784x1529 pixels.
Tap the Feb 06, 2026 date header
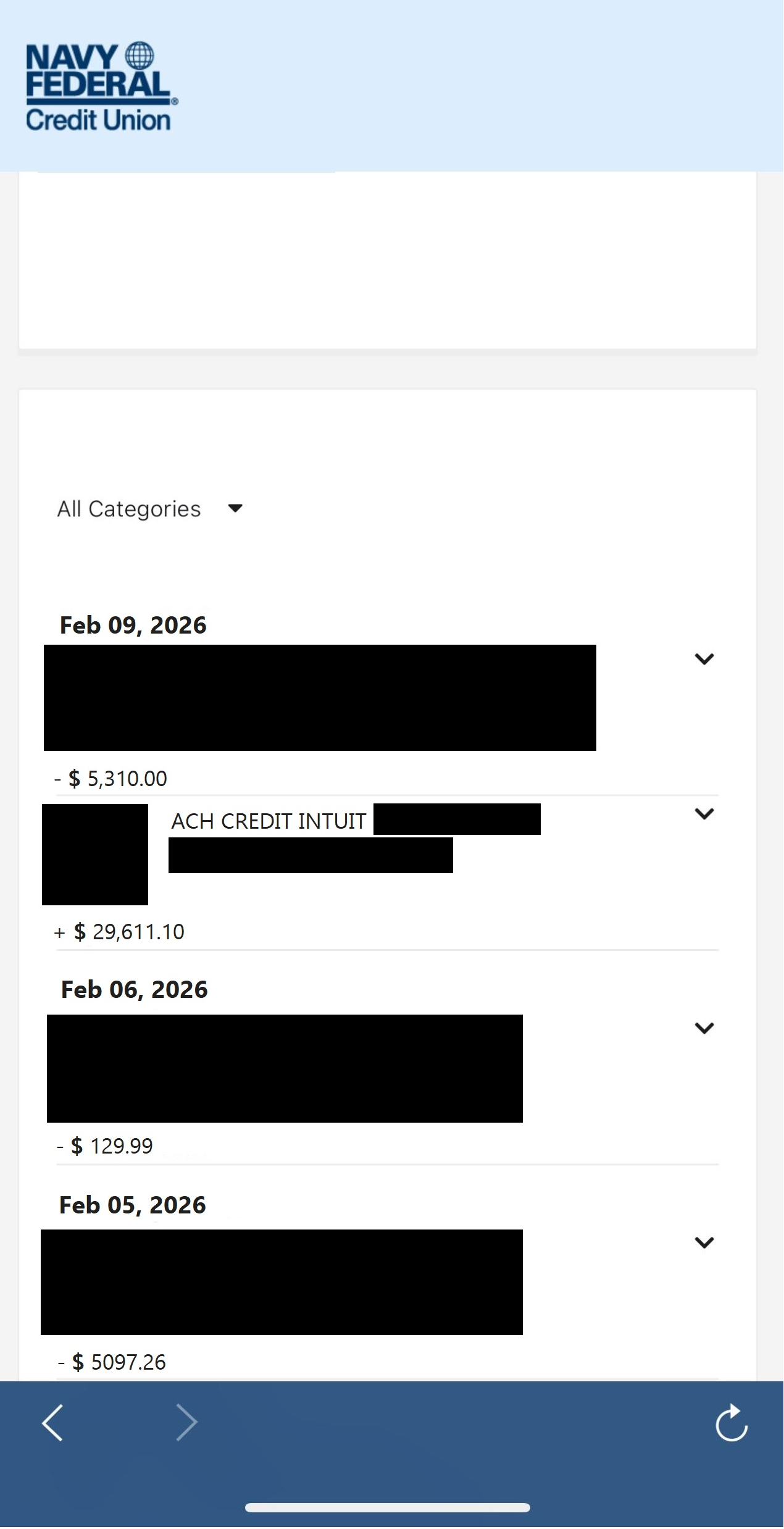[135, 989]
